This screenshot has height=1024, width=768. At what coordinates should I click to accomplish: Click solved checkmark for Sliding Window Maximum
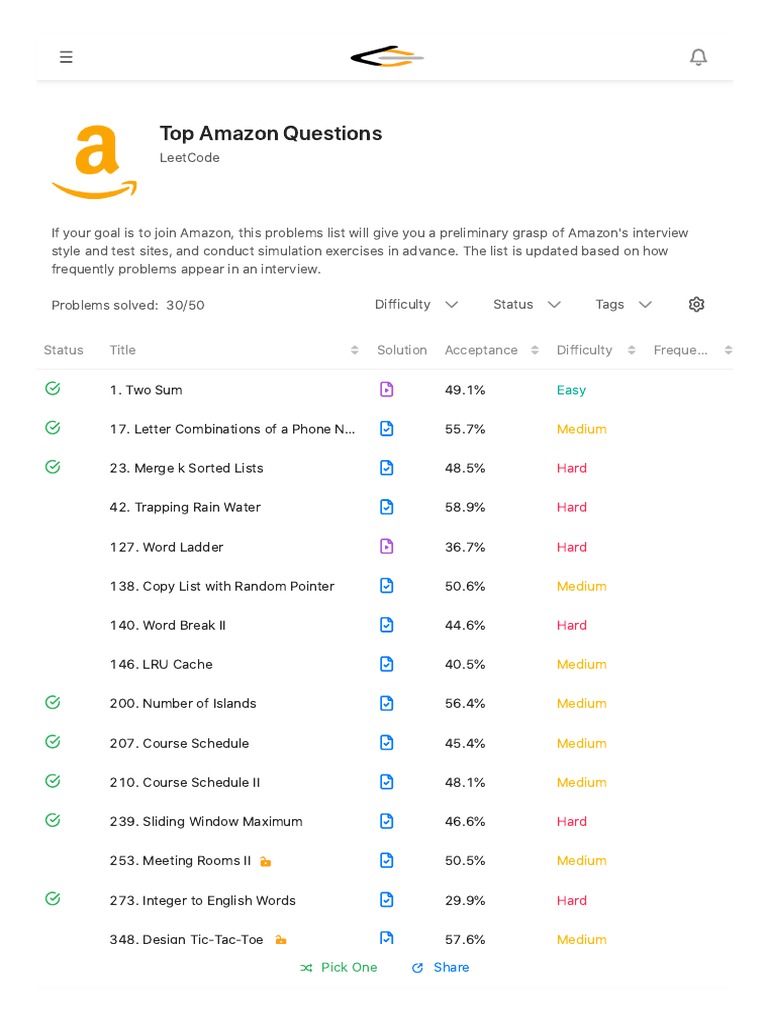click(53, 821)
